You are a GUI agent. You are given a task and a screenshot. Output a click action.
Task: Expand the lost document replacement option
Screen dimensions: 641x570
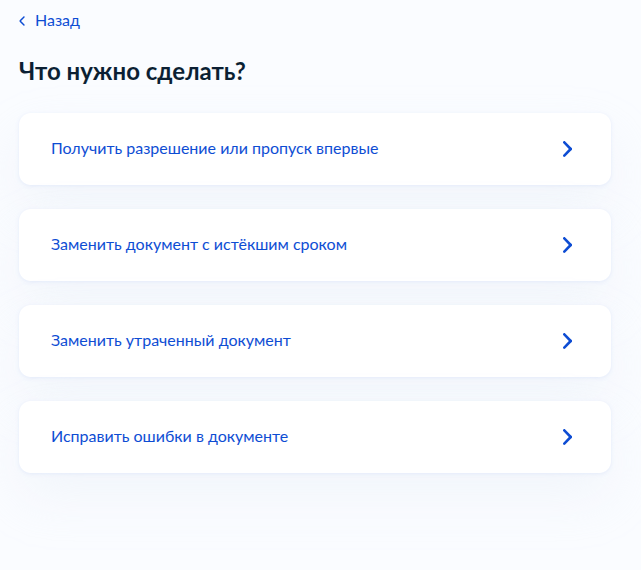click(x=315, y=341)
